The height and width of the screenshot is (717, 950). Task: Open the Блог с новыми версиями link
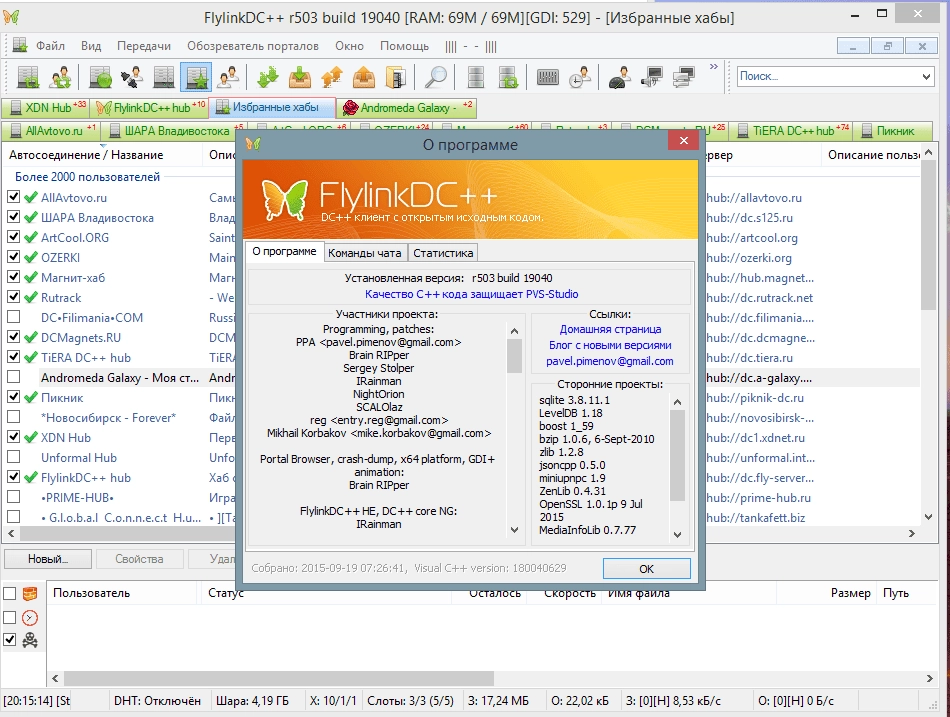click(x=610, y=345)
